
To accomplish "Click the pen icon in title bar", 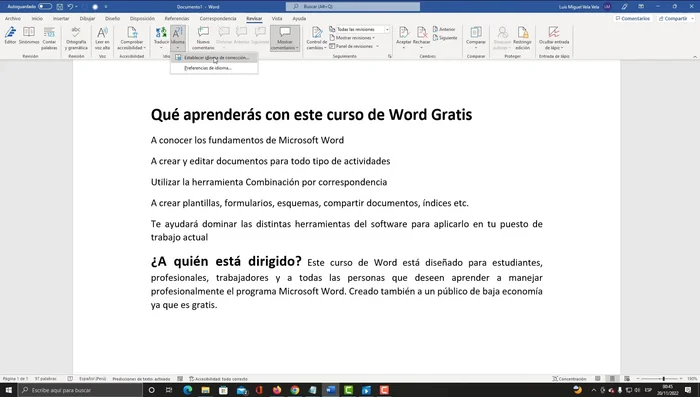I will 625,7.
